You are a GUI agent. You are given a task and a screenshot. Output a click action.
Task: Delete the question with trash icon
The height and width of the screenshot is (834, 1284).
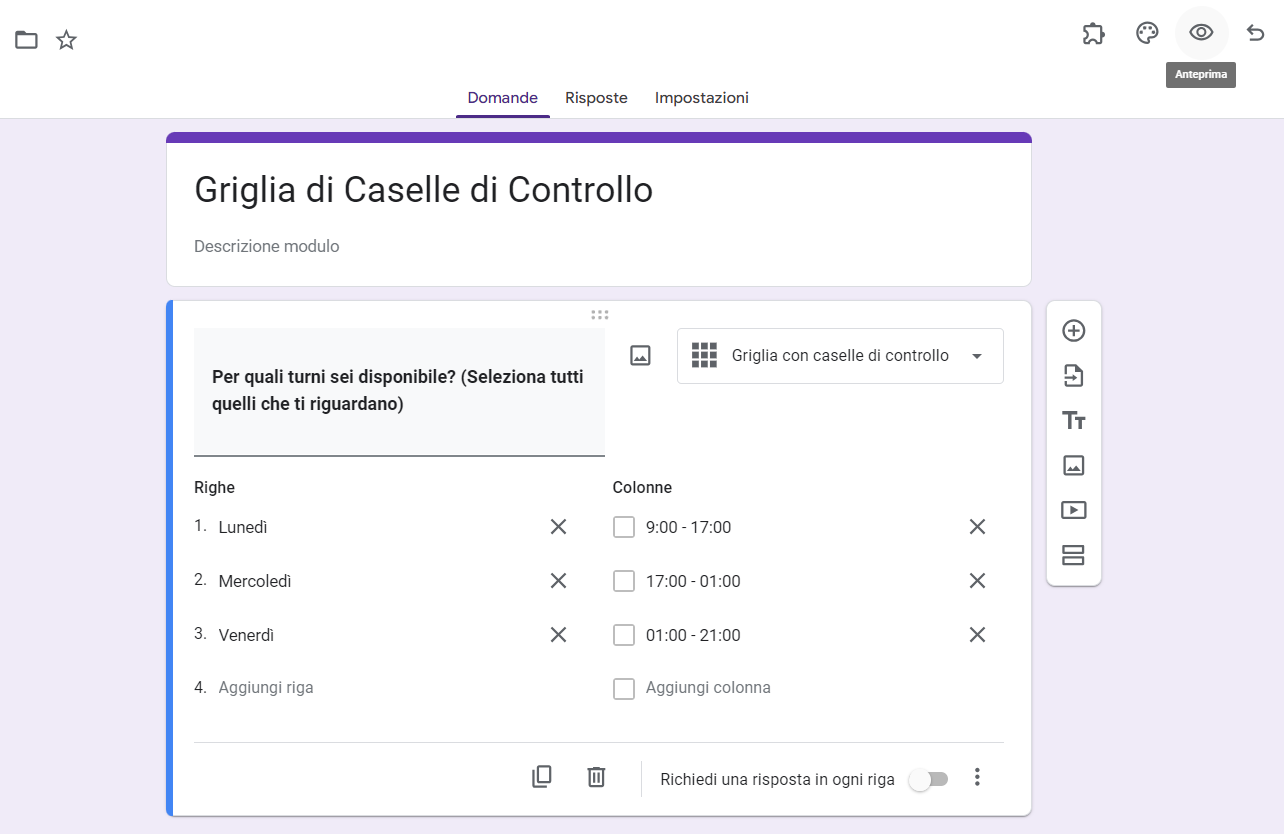pyautogui.click(x=596, y=777)
